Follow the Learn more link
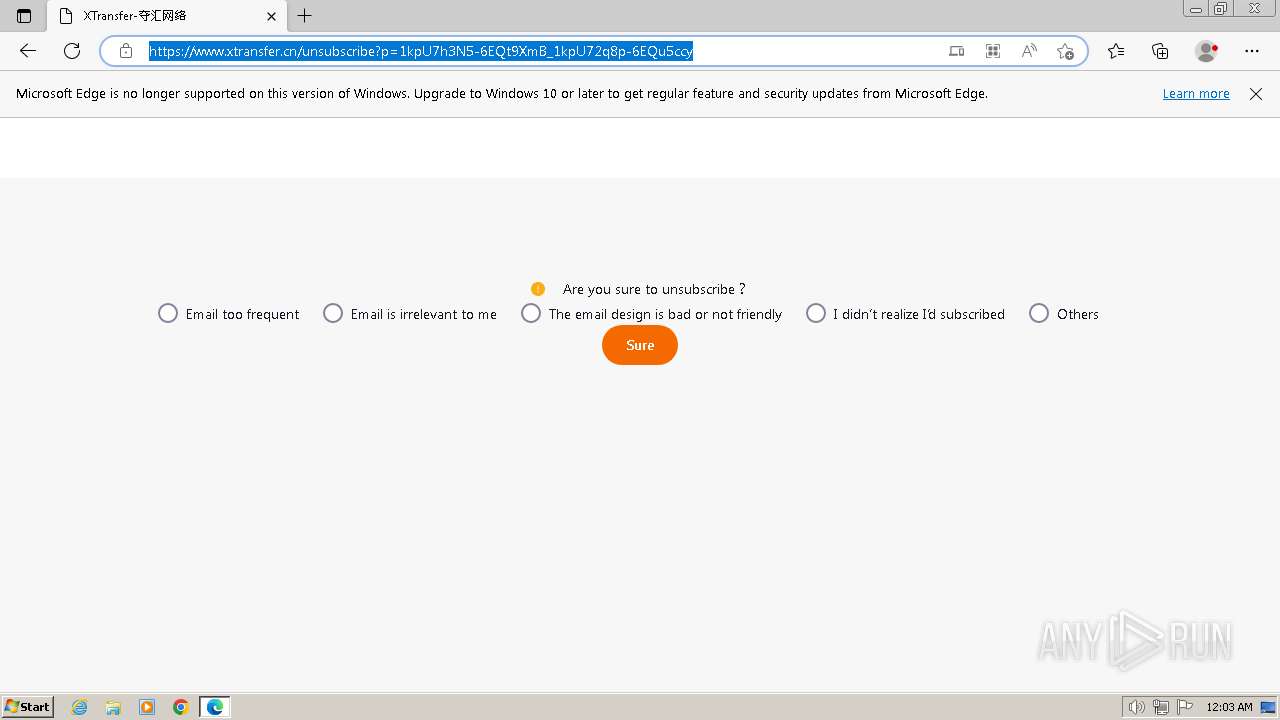 point(1196,93)
